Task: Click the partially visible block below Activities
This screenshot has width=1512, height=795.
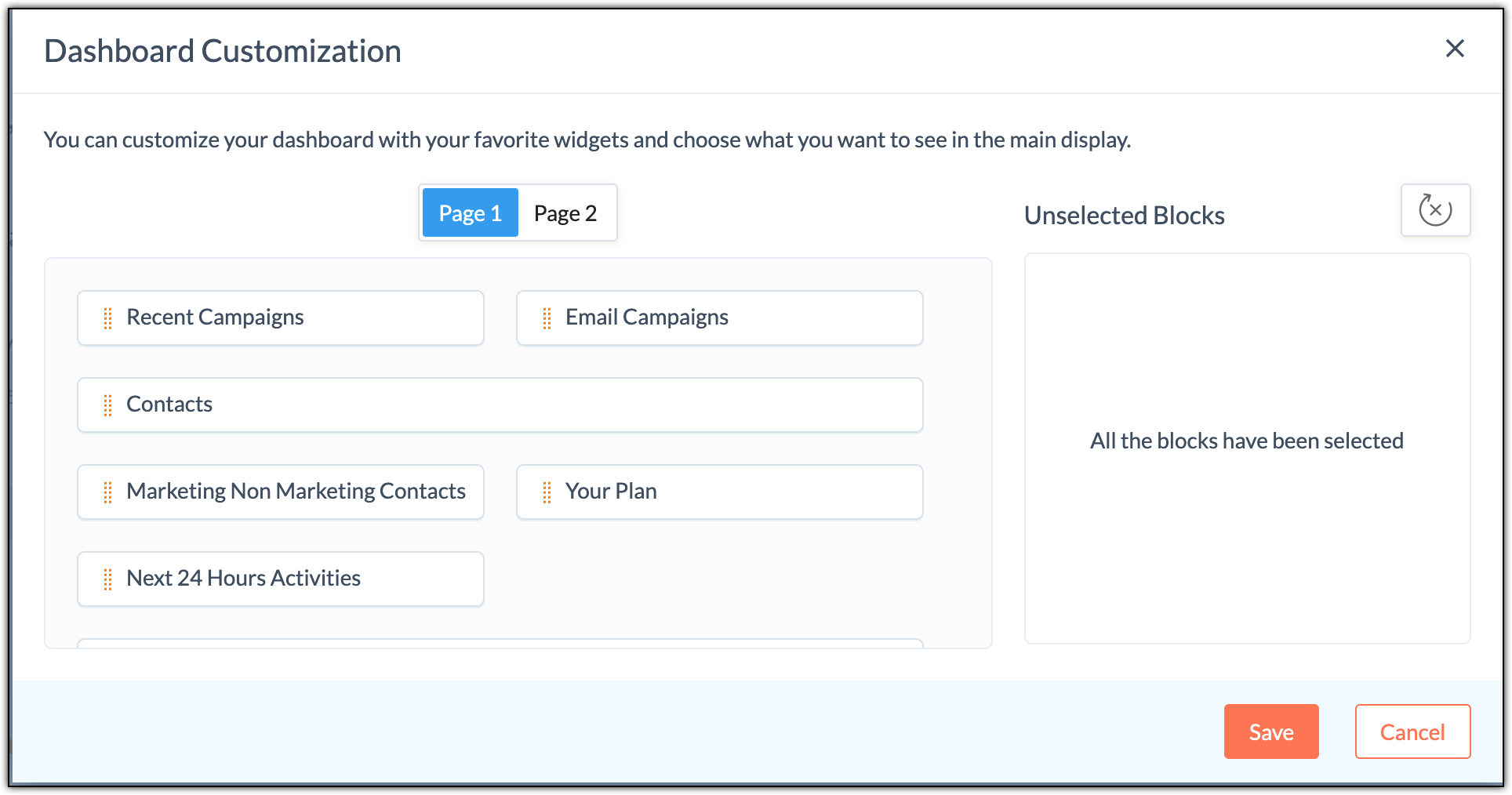Action: tap(500, 644)
